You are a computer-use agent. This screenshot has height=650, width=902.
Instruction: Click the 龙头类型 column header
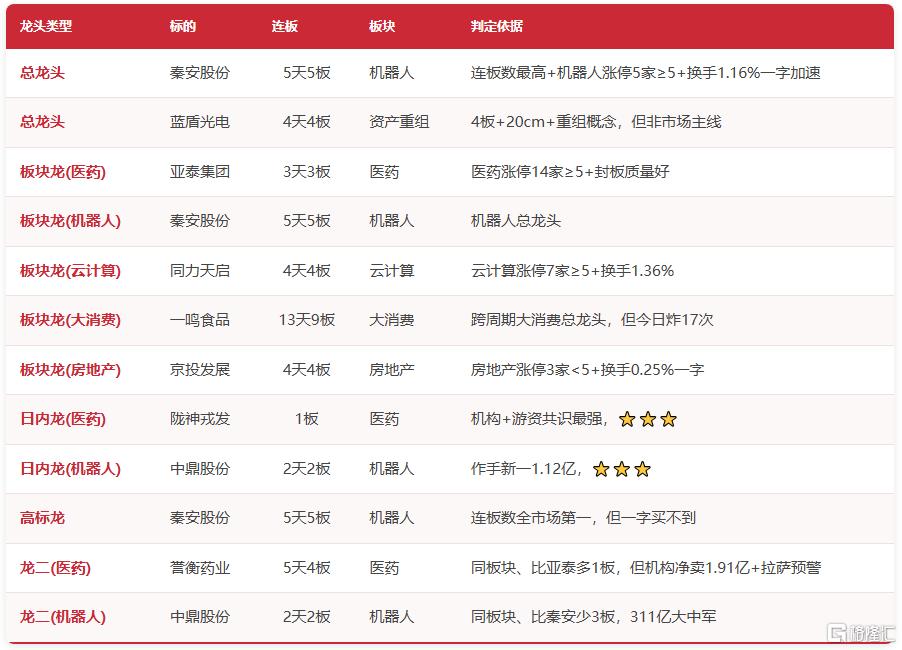(46, 26)
